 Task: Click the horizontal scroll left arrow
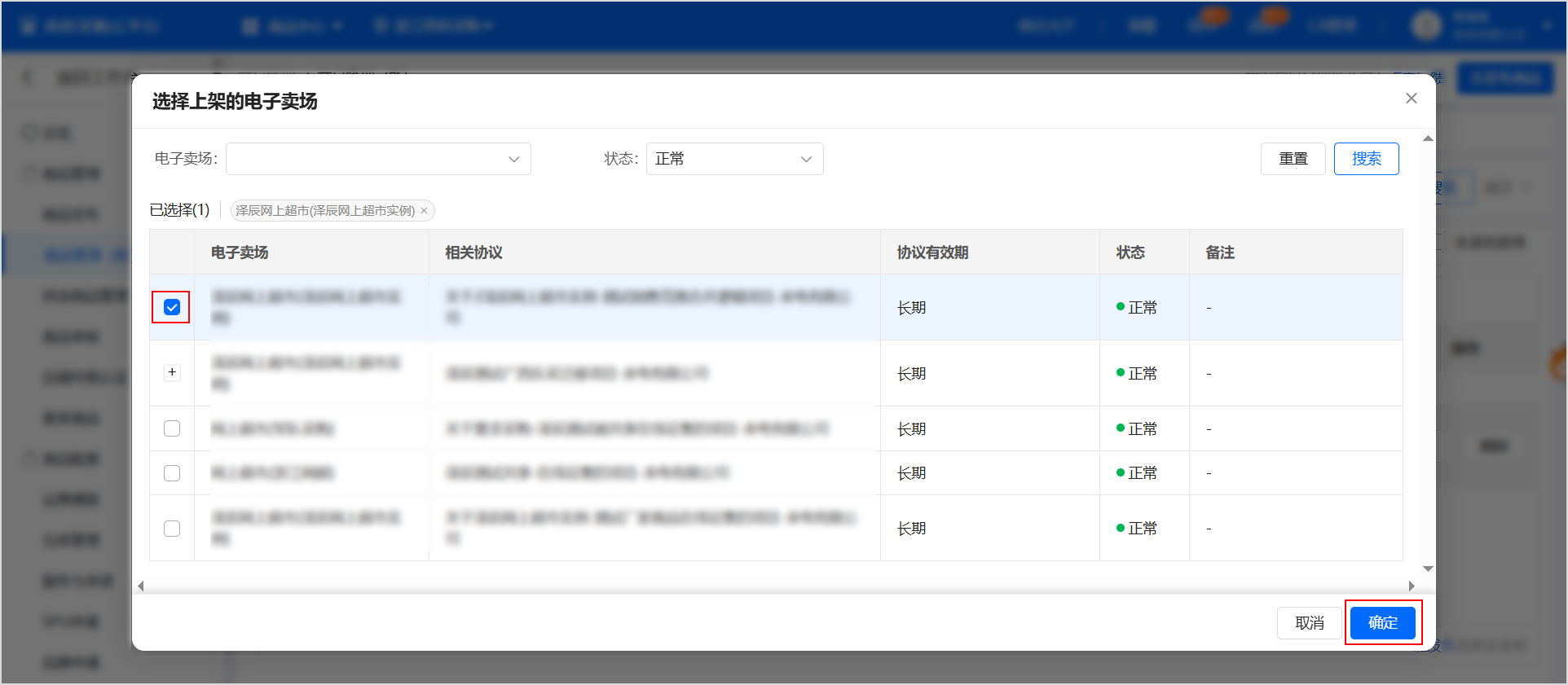coord(141,586)
